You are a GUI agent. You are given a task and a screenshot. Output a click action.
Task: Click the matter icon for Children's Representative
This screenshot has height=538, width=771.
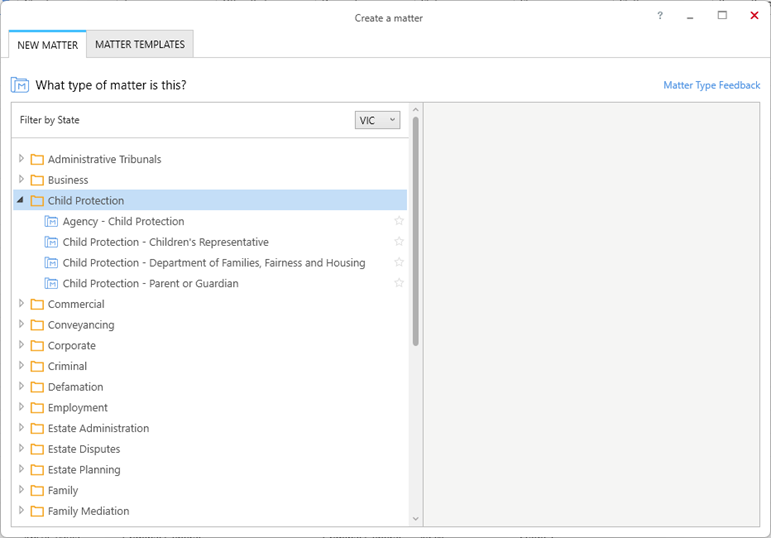[52, 242]
